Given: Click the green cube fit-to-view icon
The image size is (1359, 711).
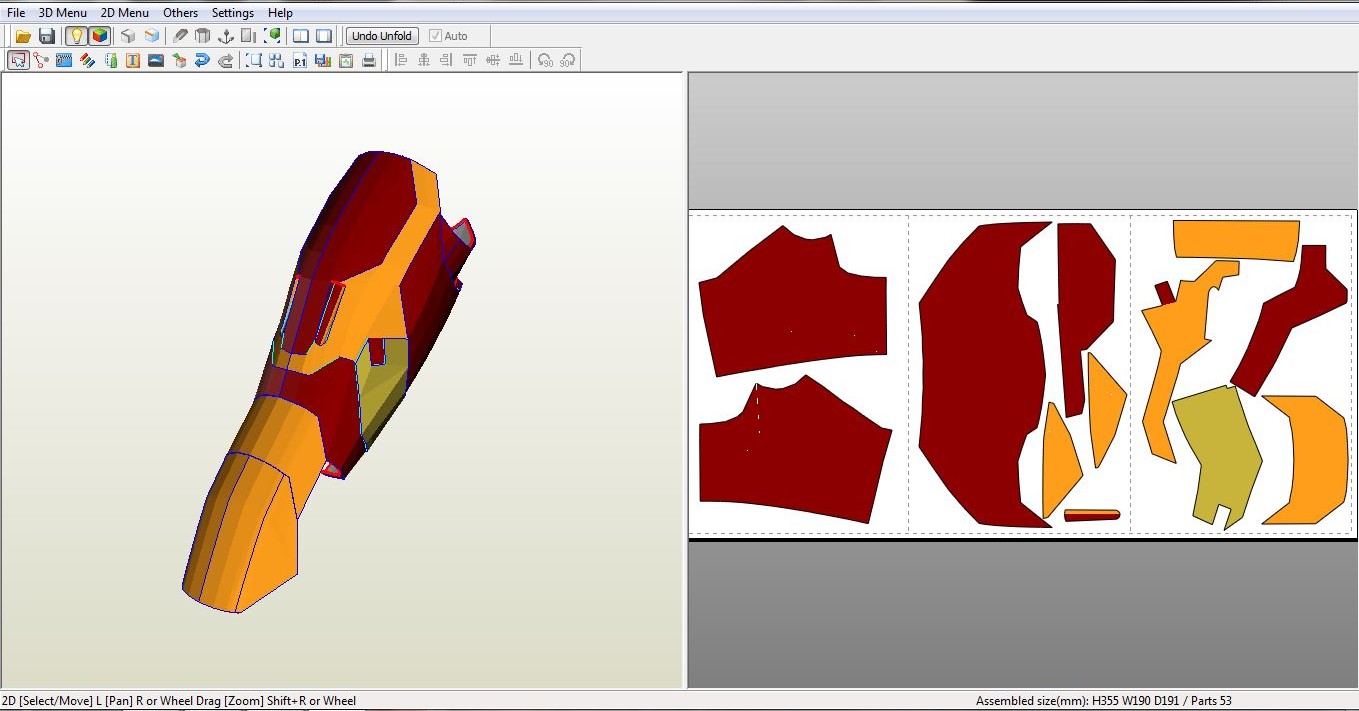Looking at the screenshot, I should click(x=272, y=36).
